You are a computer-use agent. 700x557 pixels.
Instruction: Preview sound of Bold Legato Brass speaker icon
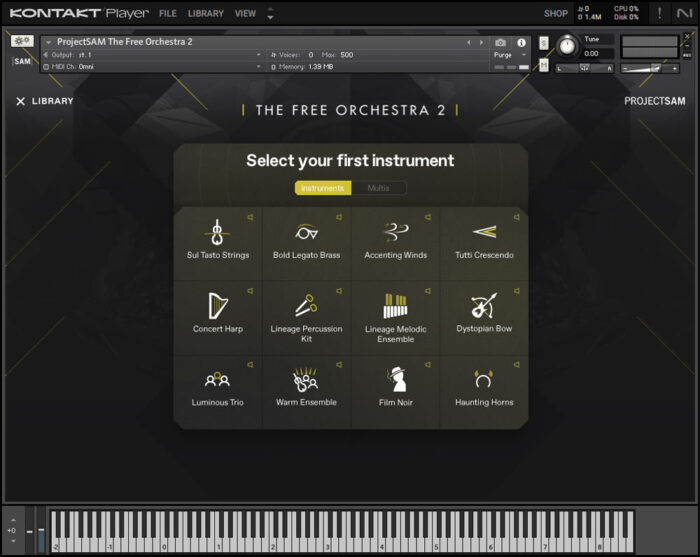pos(339,217)
